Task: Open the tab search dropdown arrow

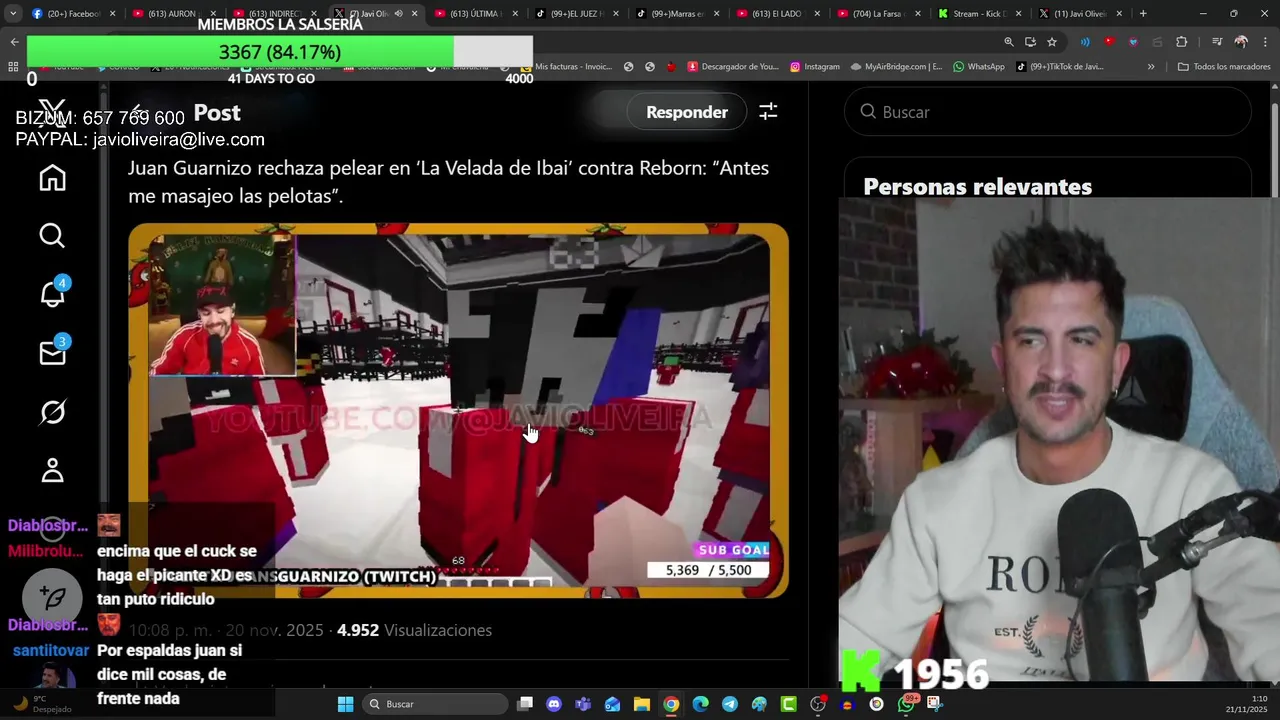Action: 12,14
